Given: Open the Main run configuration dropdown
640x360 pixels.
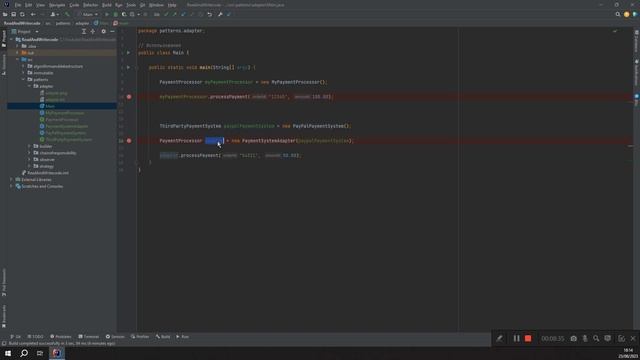Looking at the screenshot, I should [87, 14].
